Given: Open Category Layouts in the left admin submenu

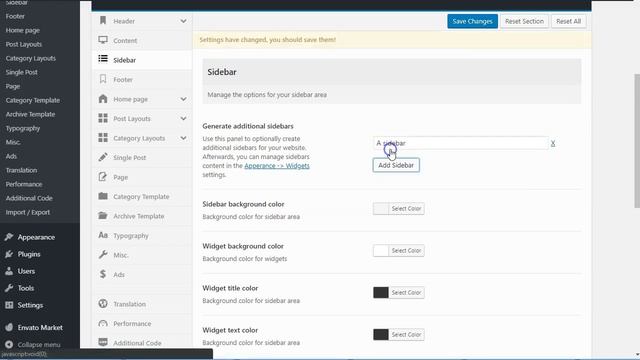Looking at the screenshot, I should point(31,58).
